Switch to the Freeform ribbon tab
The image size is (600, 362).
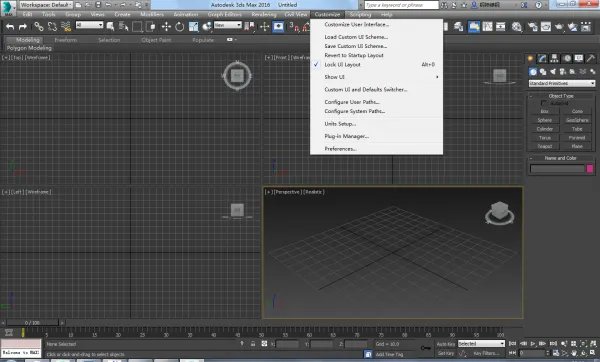[x=65, y=40]
